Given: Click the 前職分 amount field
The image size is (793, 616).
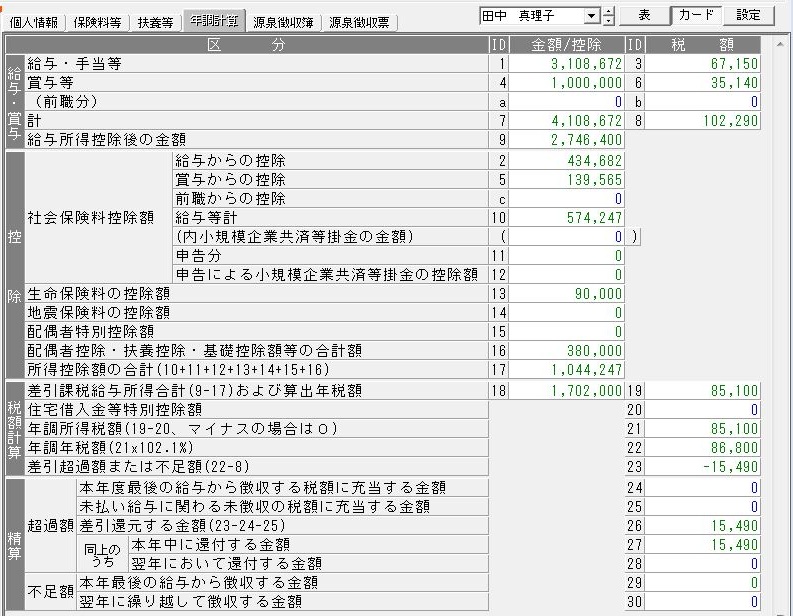Looking at the screenshot, I should (x=567, y=102).
